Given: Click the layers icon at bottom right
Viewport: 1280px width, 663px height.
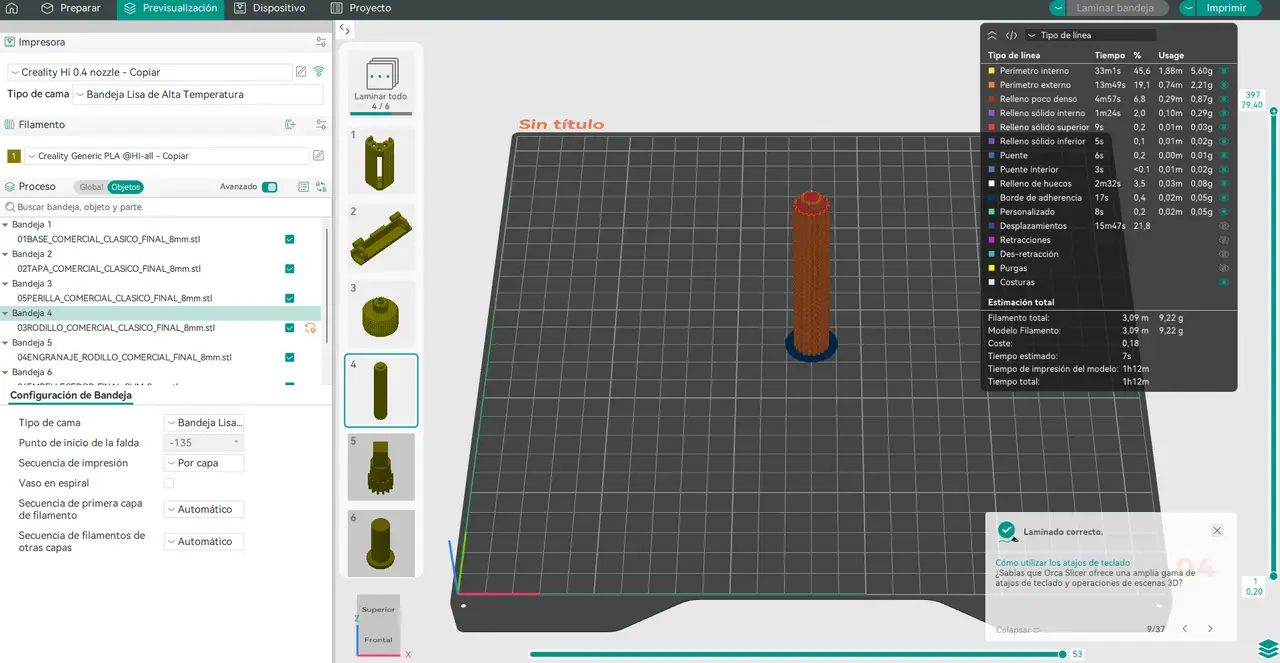Looking at the screenshot, I should point(1267,647).
